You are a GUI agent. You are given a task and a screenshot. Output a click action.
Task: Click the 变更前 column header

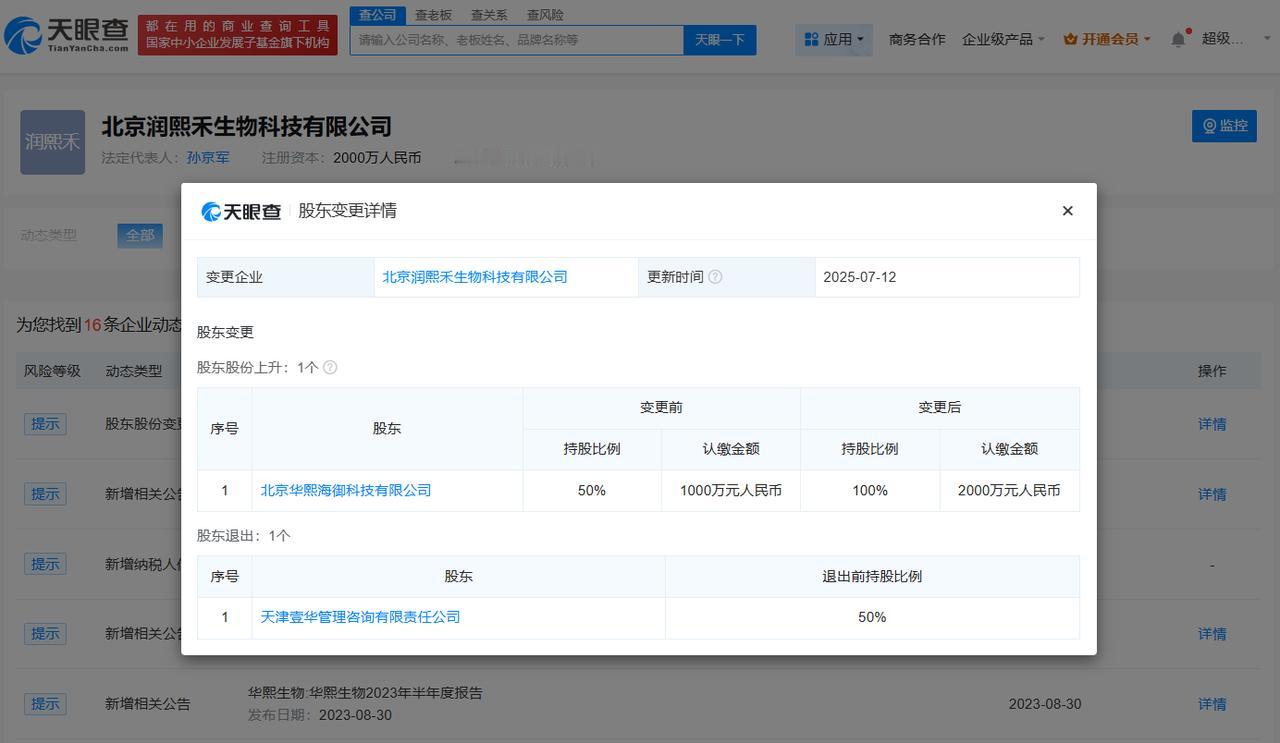[x=661, y=408]
